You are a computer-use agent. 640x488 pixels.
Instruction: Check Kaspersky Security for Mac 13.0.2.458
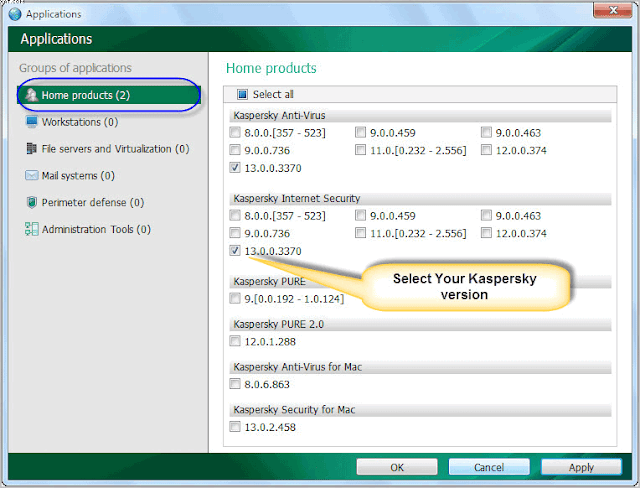coord(235,427)
